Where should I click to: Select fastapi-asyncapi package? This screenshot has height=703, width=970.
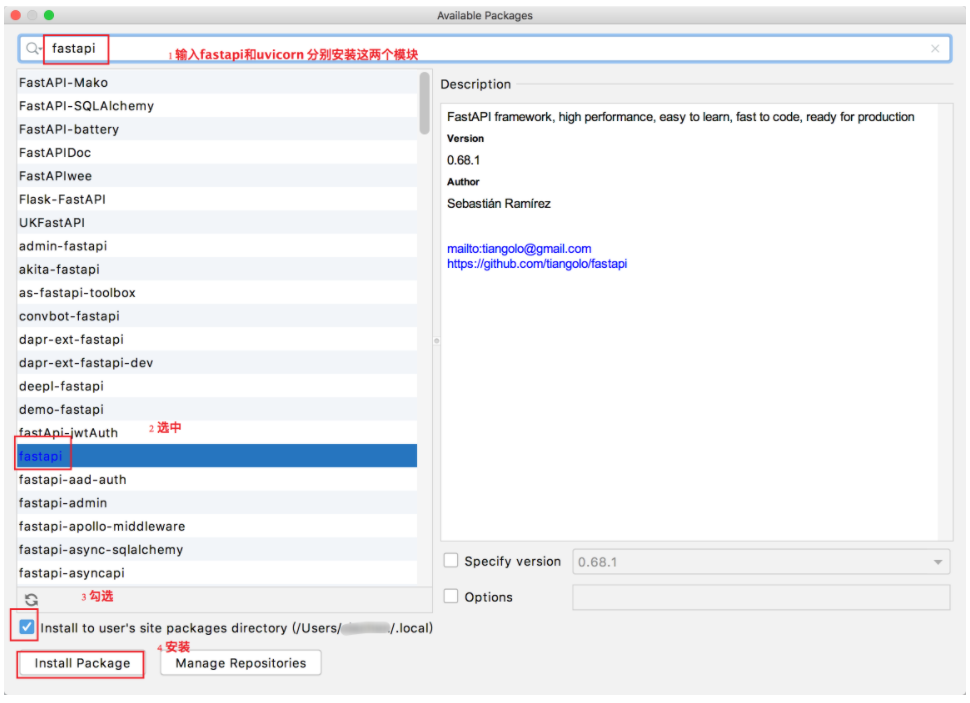click(217, 573)
